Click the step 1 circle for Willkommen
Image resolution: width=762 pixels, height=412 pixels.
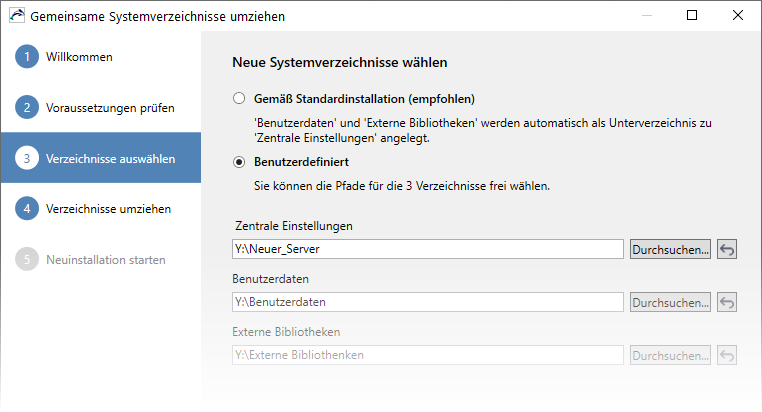pyautogui.click(x=27, y=56)
